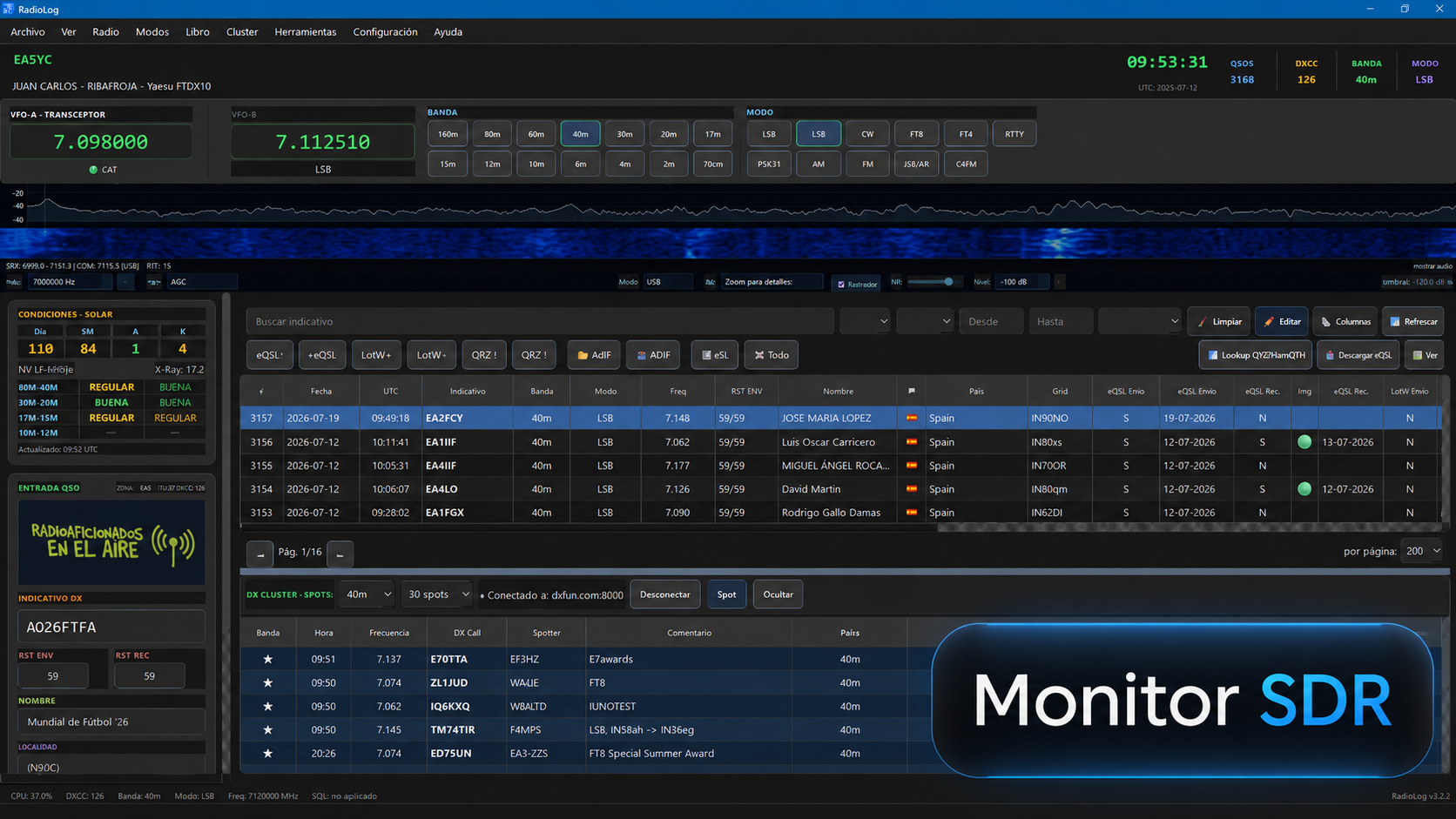
Task: Click the Todo button with cross icon
Action: pyautogui.click(x=772, y=355)
